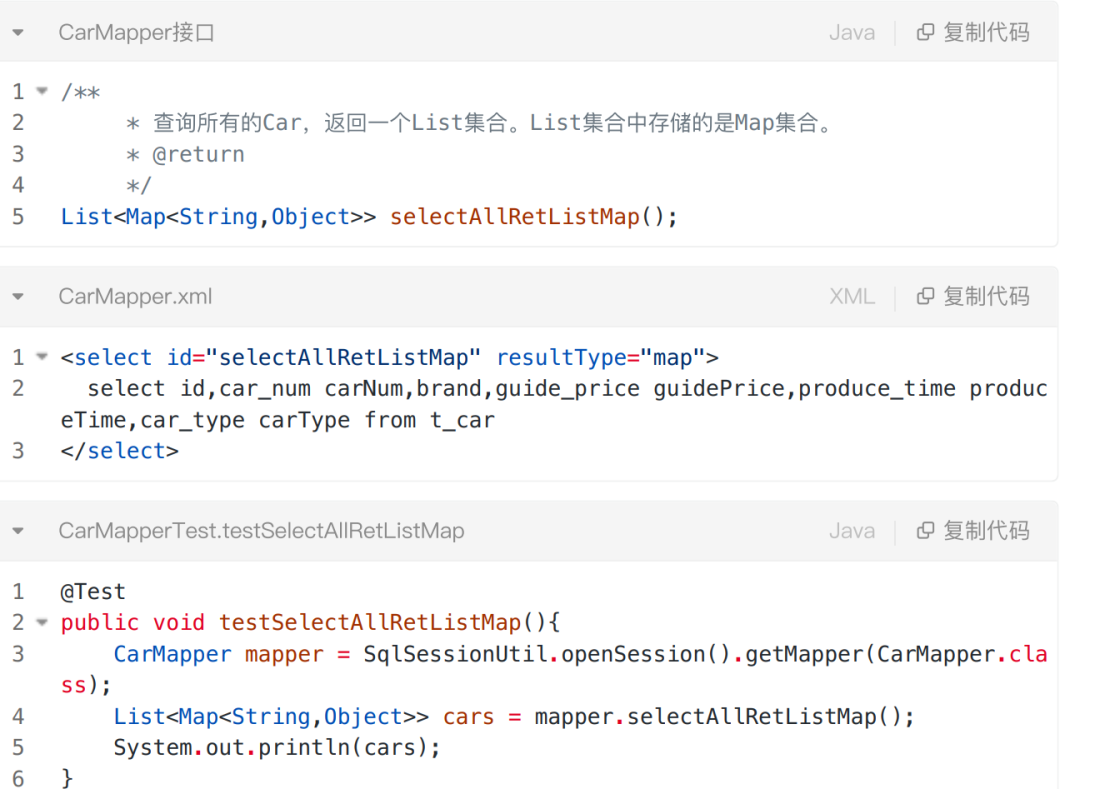Click the closing </select> tag
The image size is (1120, 789).
[120, 451]
